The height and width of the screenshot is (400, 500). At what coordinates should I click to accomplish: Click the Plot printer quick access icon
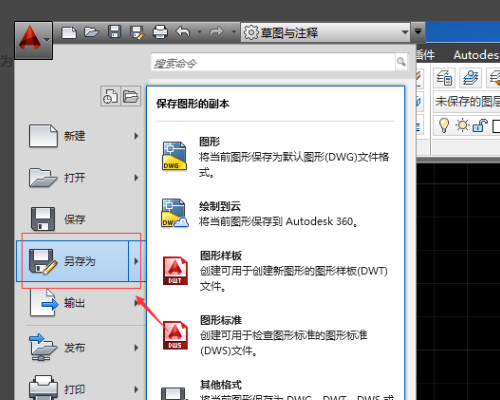pyautogui.click(x=160, y=32)
